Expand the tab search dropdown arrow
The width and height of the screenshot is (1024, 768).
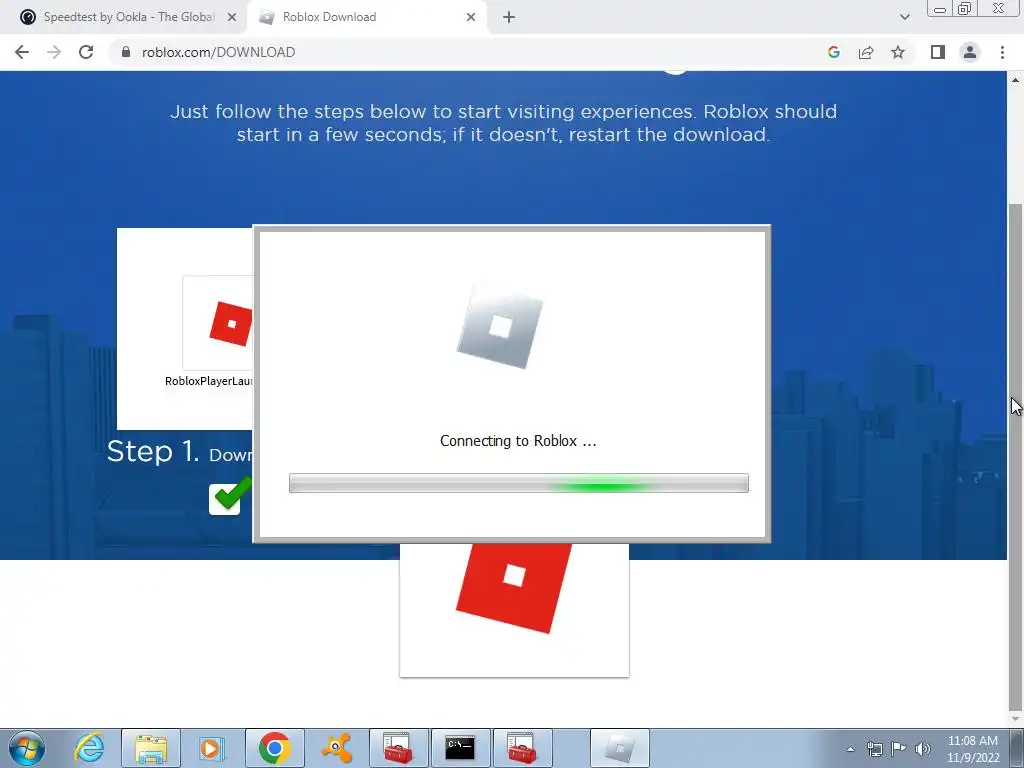point(904,18)
